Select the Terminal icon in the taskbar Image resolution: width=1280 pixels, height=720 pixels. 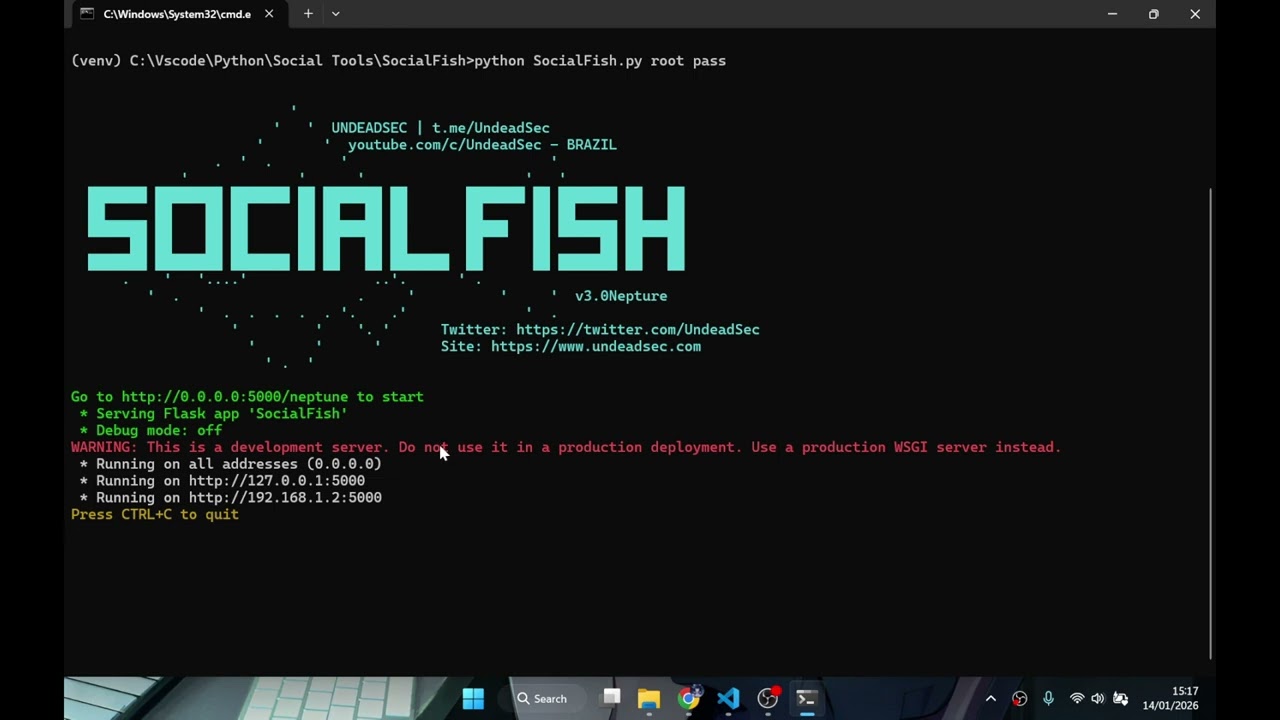coord(806,698)
